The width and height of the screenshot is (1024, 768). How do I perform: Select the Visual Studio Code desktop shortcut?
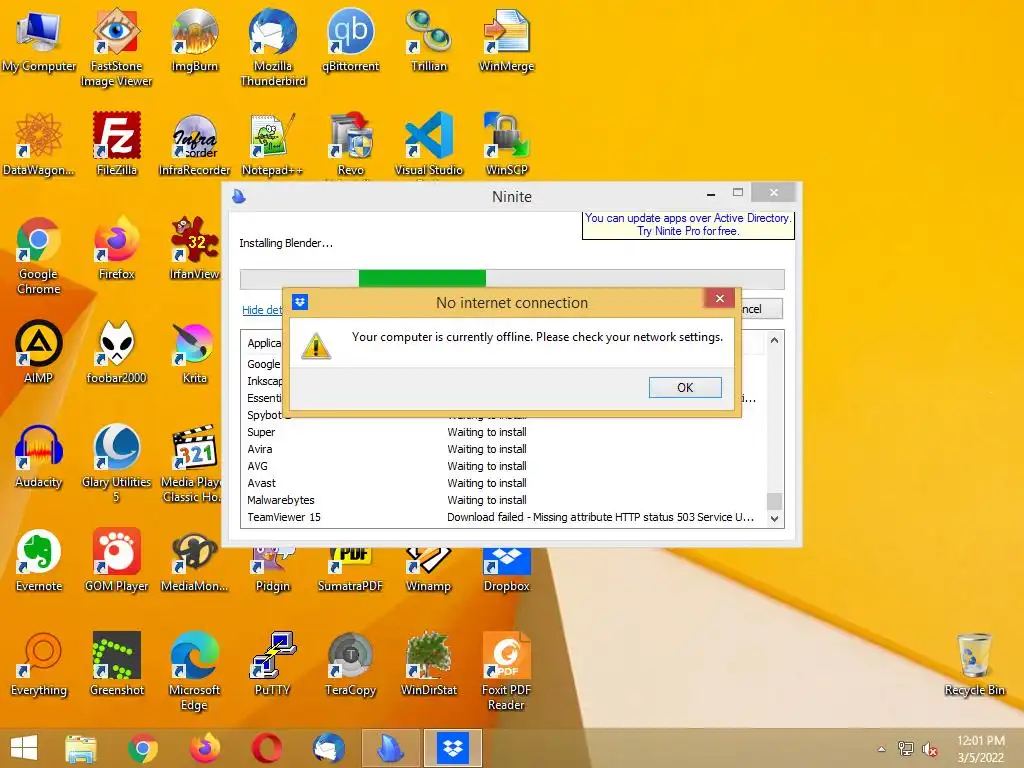428,144
